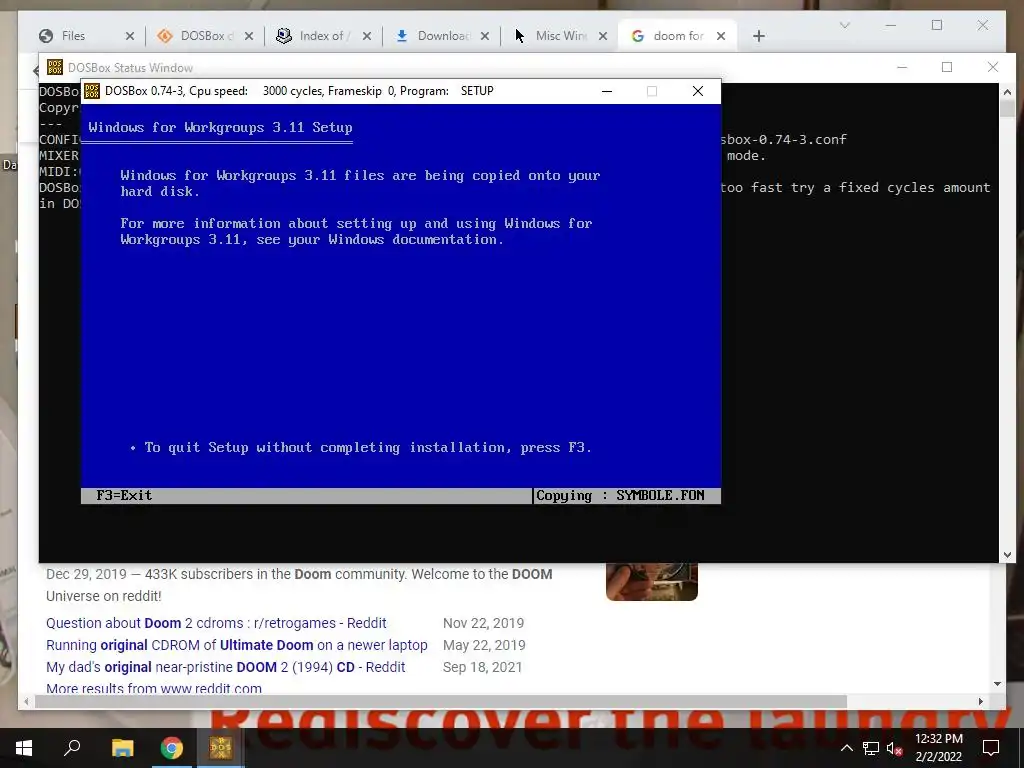The width and height of the screenshot is (1024, 768).
Task: Click the Chrome horizontal scrollbar thumb
Action: [441, 701]
